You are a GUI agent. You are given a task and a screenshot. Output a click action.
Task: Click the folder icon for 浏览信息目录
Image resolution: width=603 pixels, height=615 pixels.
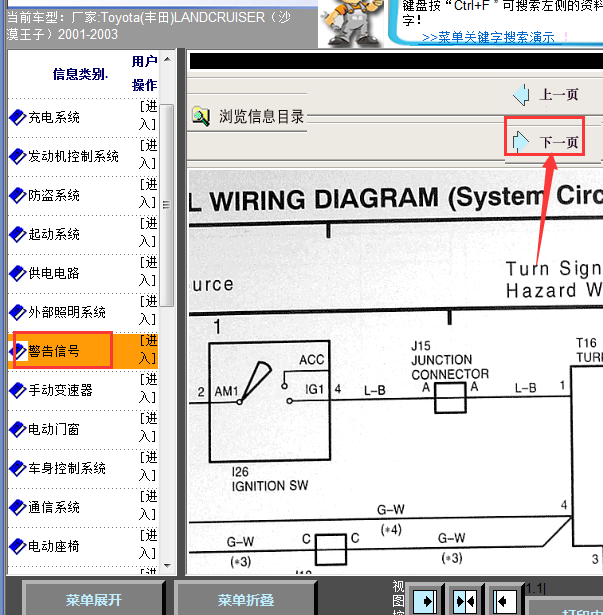[x=201, y=116]
